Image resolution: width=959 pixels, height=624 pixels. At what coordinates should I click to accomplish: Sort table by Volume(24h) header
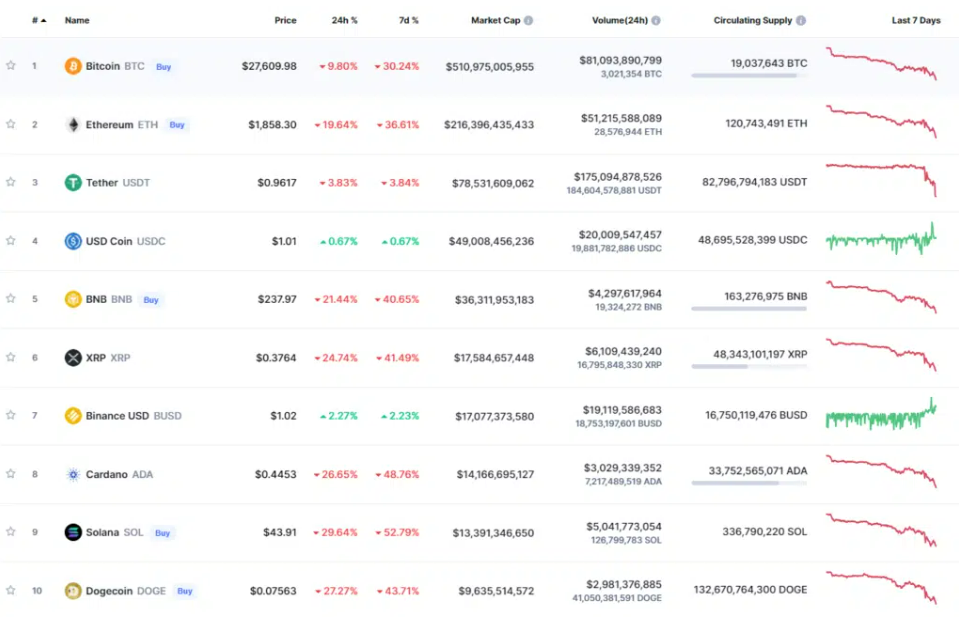tap(620, 20)
